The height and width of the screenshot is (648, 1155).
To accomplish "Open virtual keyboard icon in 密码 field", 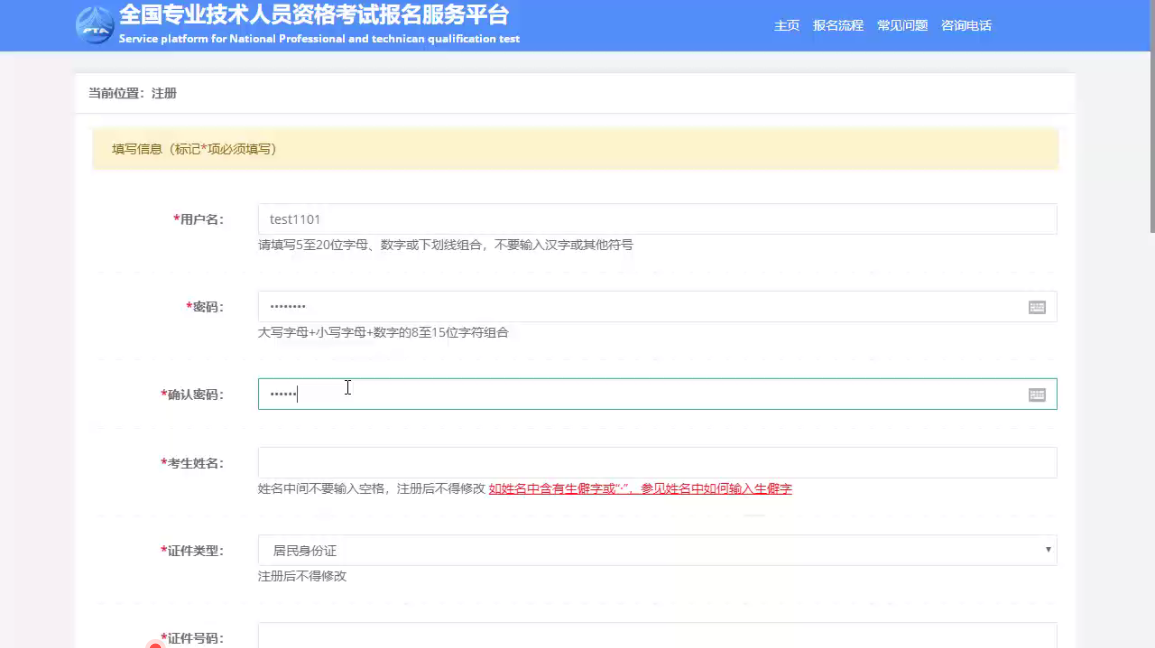I will click(x=1037, y=307).
